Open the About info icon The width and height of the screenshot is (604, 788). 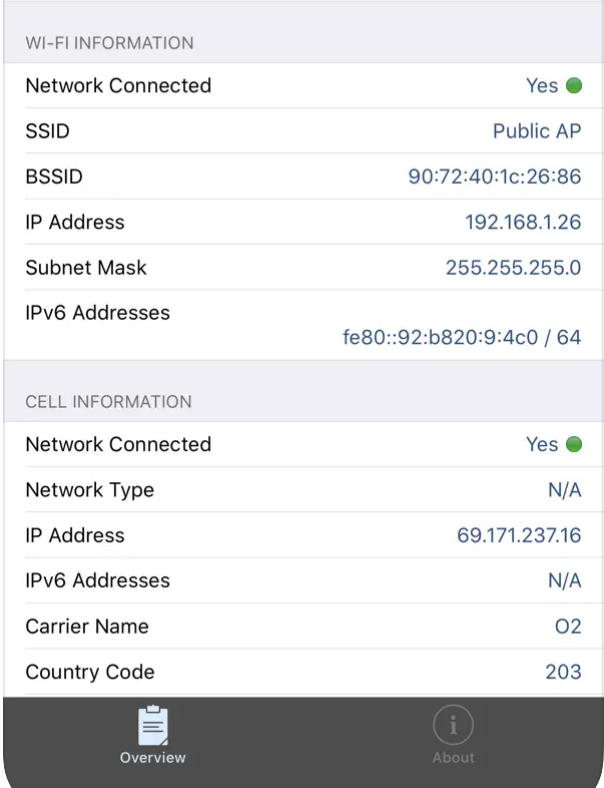coord(452,726)
